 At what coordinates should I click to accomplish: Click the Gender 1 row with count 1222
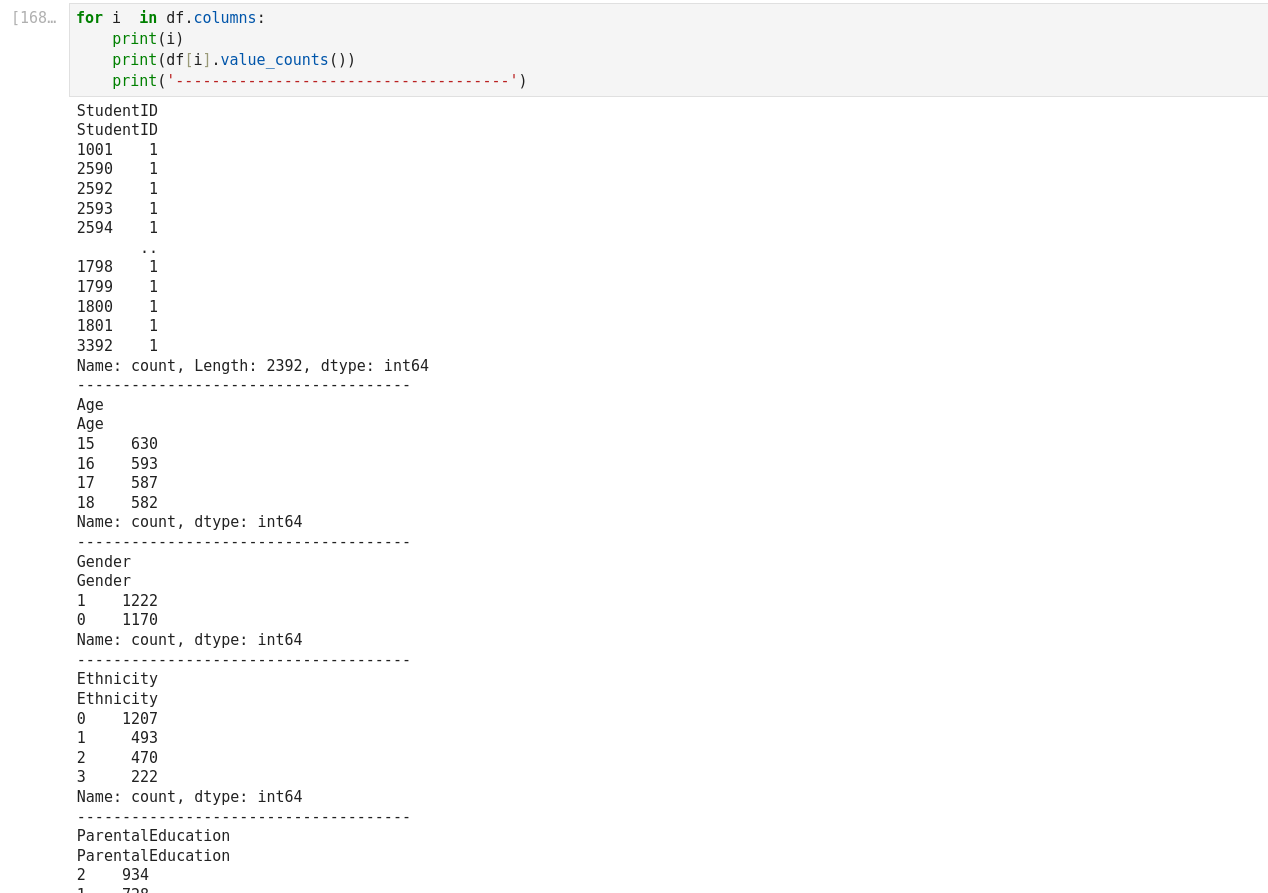[x=117, y=601]
